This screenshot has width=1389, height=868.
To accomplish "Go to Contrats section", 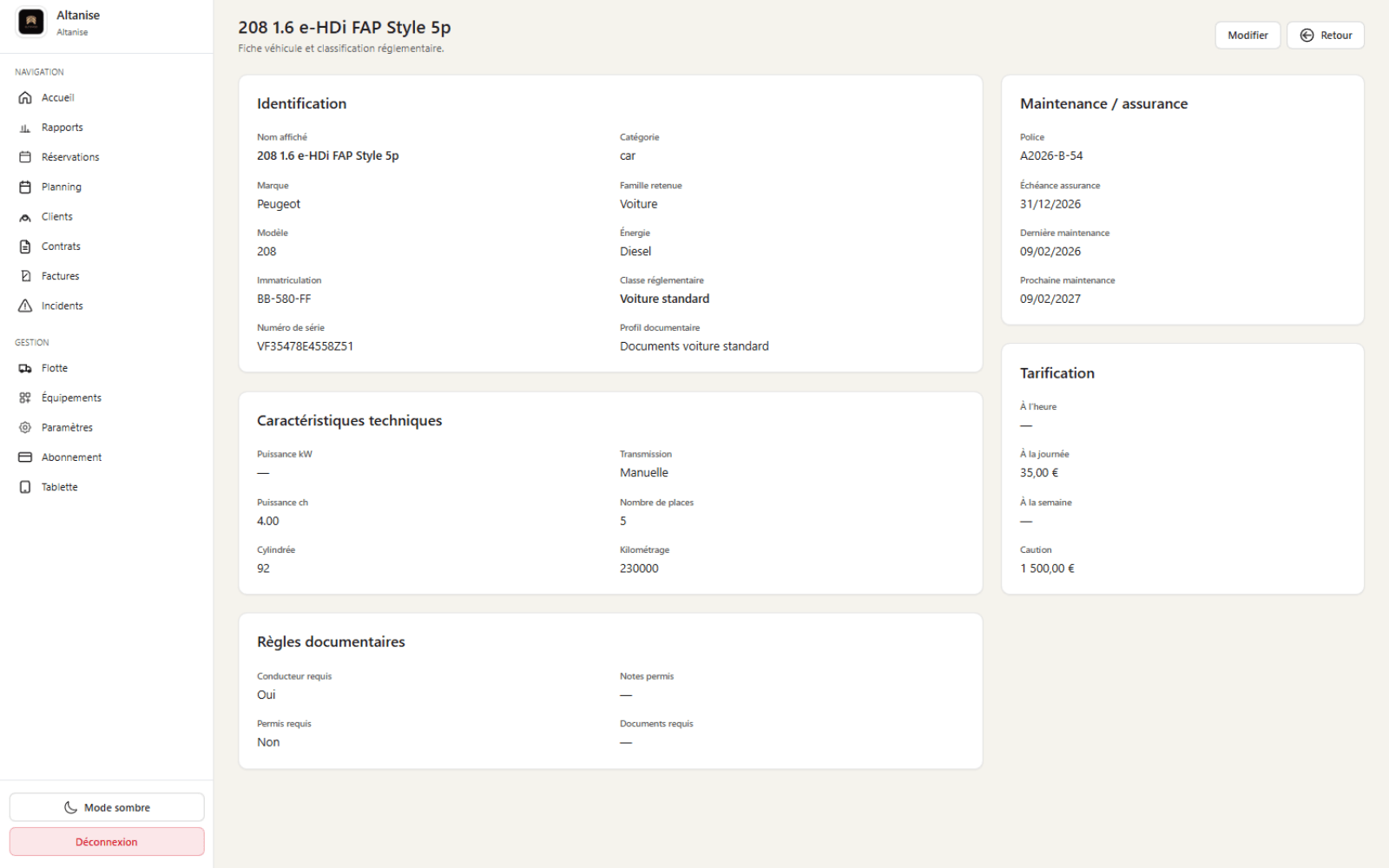I will pos(61,247).
